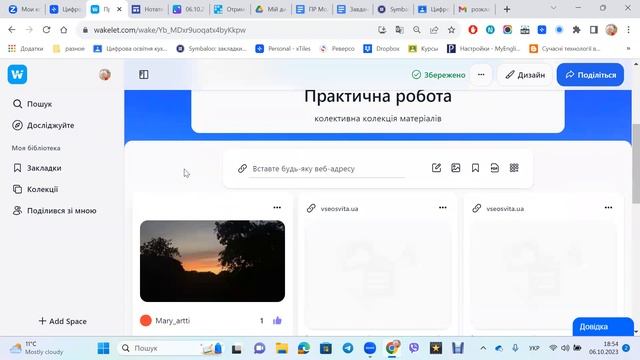Open the translate page icon

pyautogui.click(x=399, y=30)
